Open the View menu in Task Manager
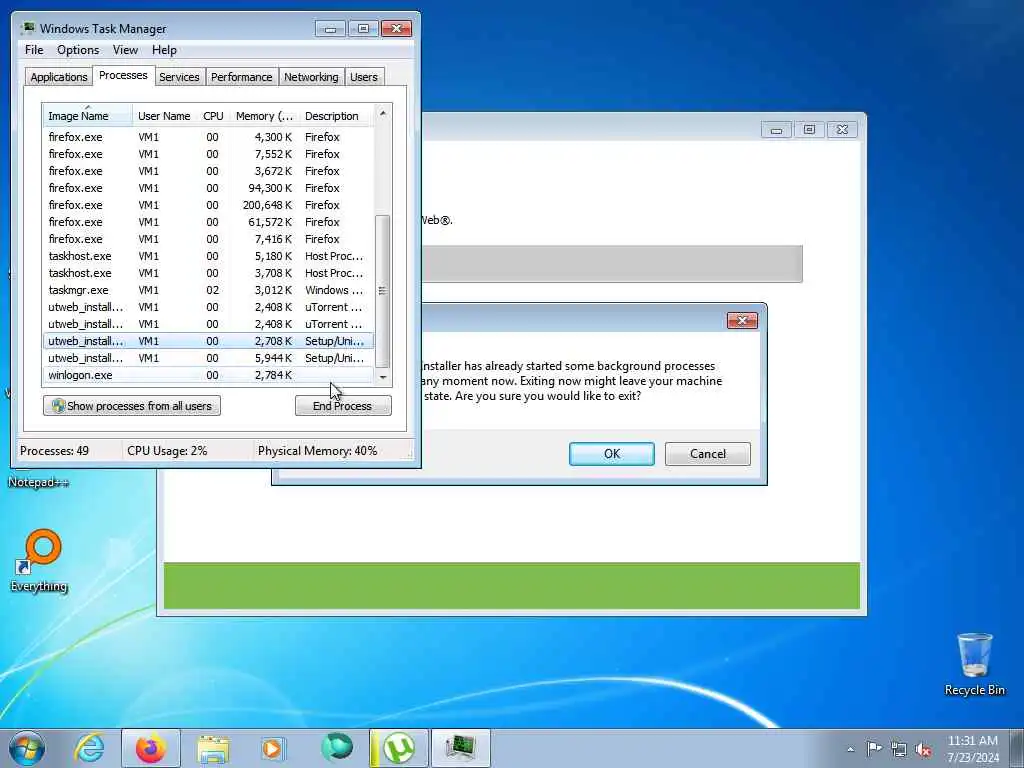 125,50
